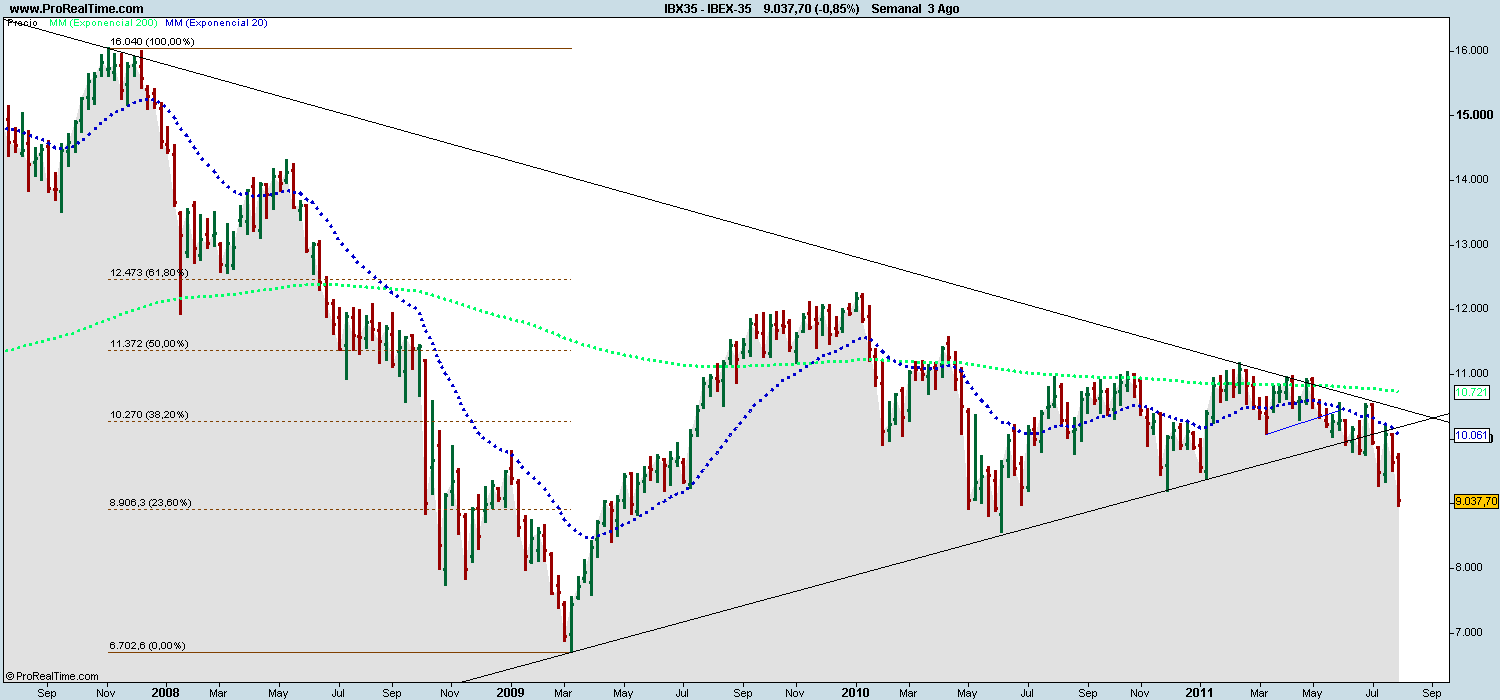This screenshot has width=1500, height=700.
Task: Click the 8.906,3 (23,60%) Fibonacci label
Action: pos(150,503)
